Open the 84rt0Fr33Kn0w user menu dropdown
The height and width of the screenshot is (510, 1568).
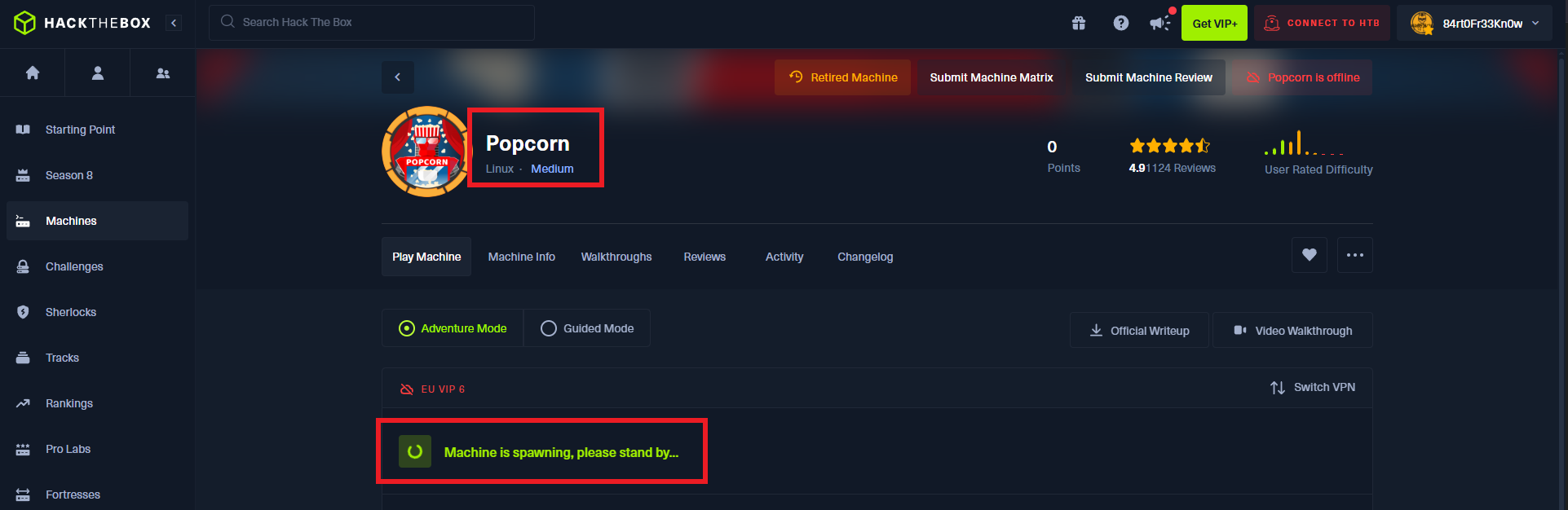1476,23
